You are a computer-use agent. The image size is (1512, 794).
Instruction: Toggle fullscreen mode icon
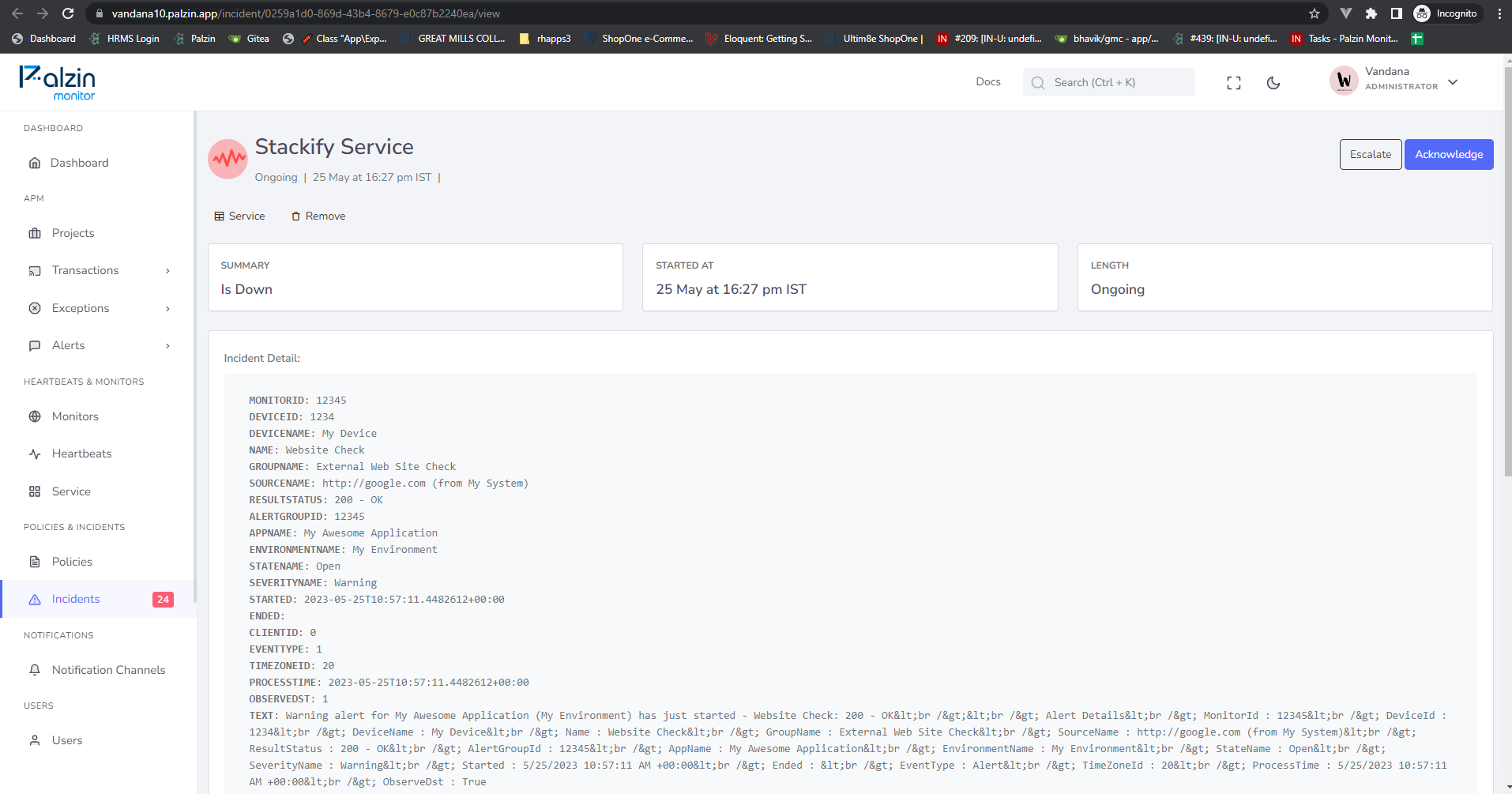click(1234, 83)
